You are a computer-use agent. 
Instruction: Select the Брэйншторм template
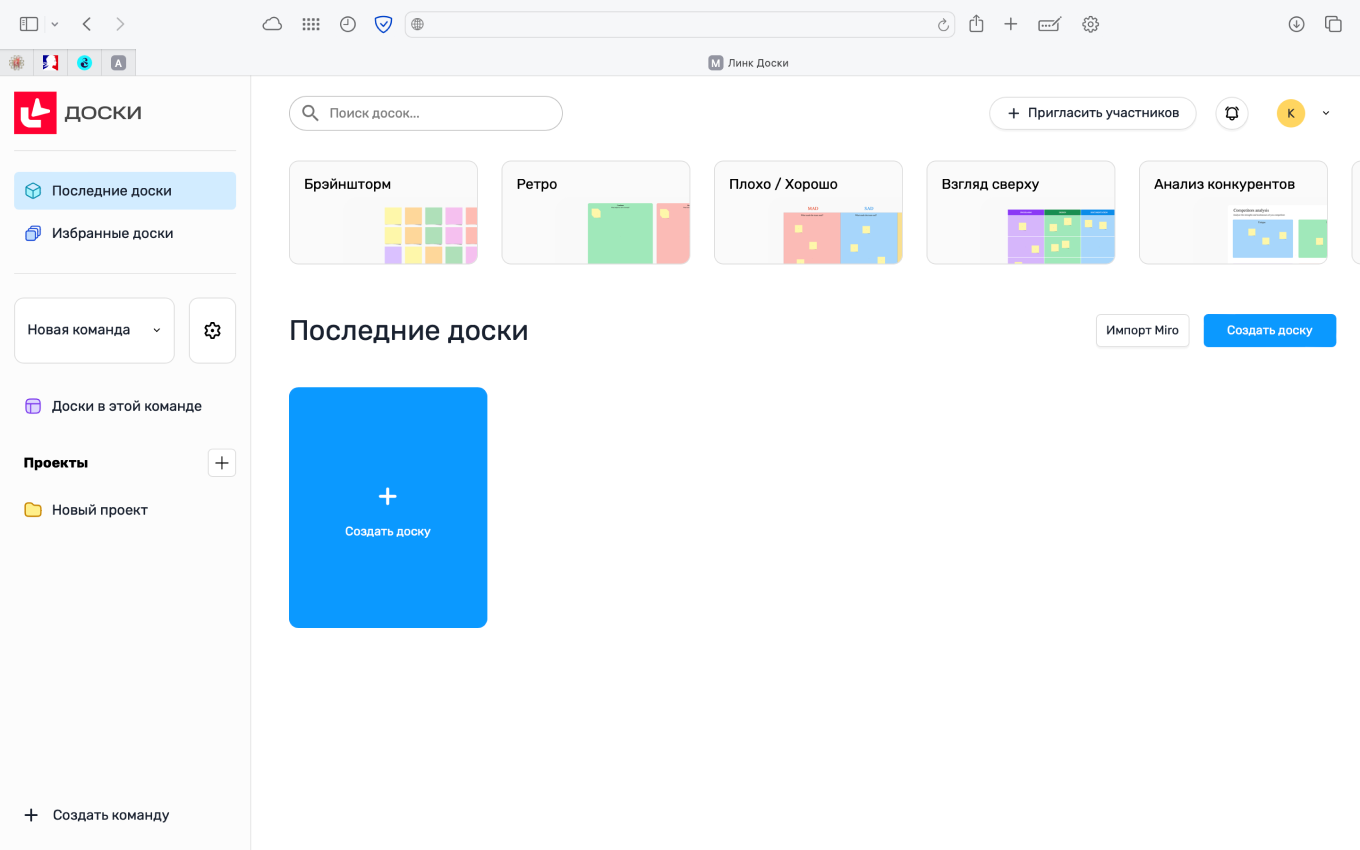click(x=383, y=212)
